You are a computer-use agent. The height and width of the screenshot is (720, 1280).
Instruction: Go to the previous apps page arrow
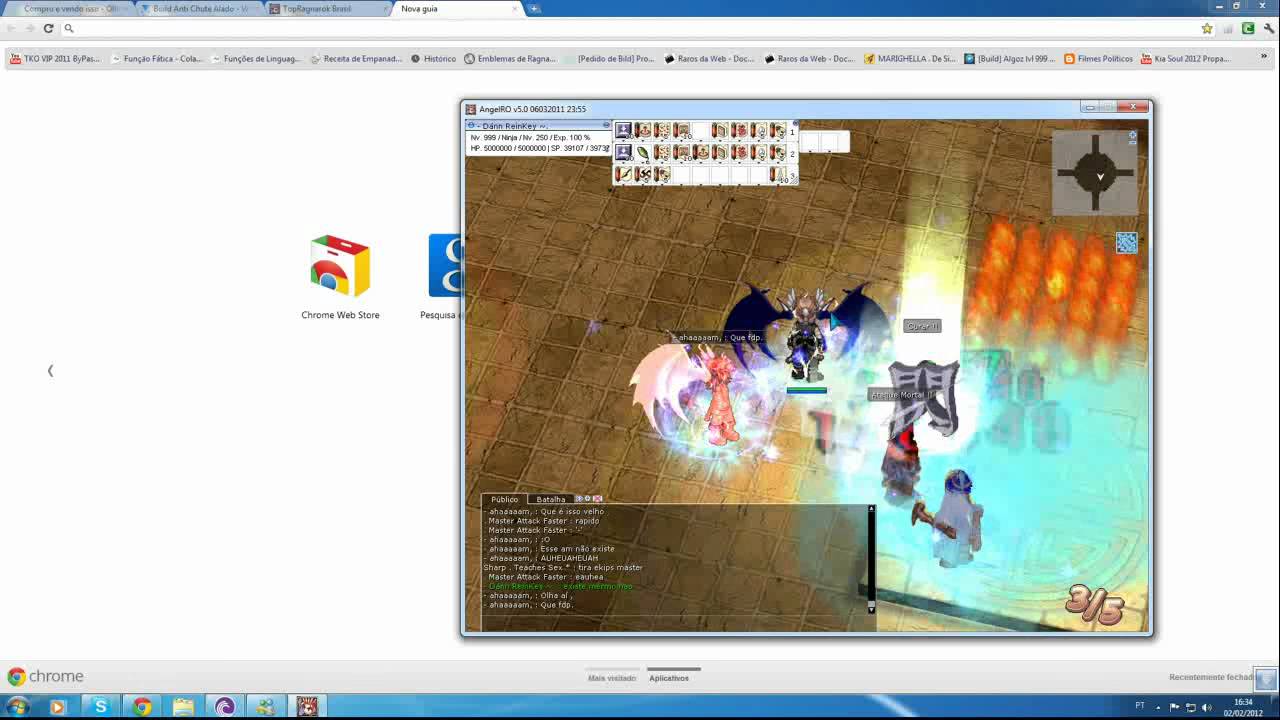click(x=50, y=371)
